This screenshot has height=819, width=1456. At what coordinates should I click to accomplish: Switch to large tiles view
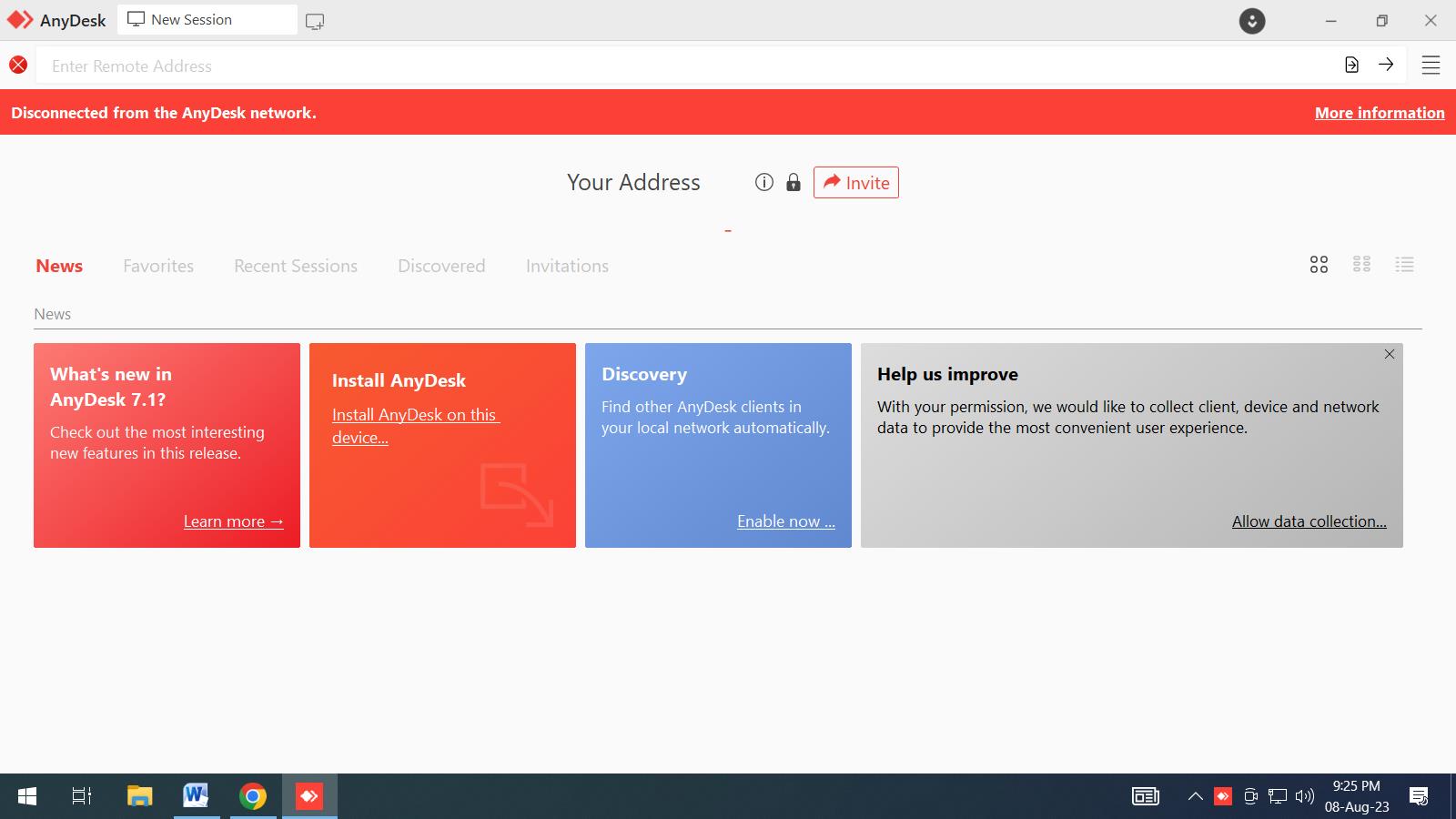pos(1319,265)
